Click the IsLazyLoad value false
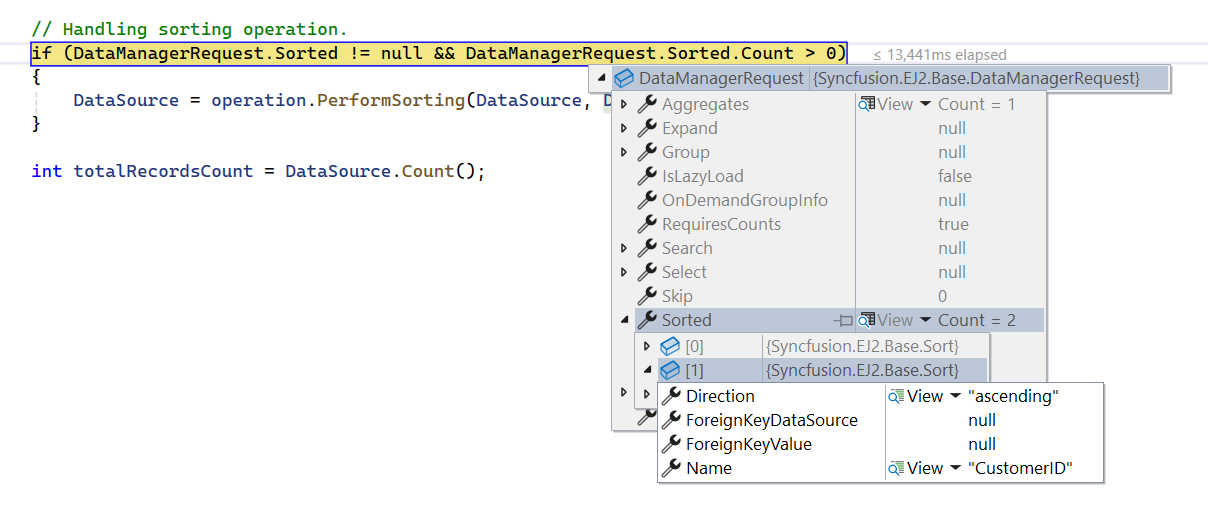The image size is (1208, 508). pos(955,176)
